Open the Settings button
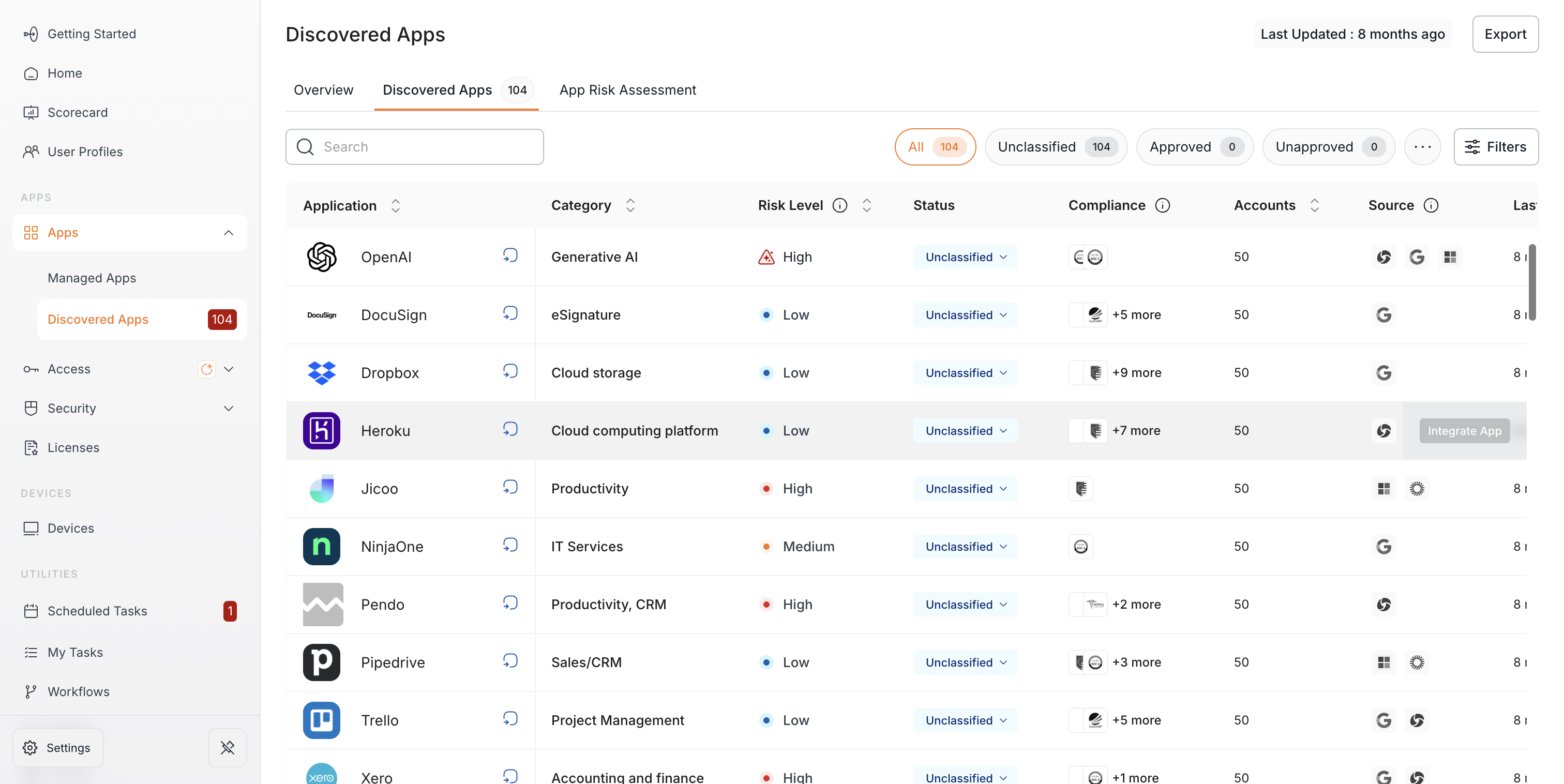Image resolution: width=1564 pixels, height=784 pixels. click(58, 748)
